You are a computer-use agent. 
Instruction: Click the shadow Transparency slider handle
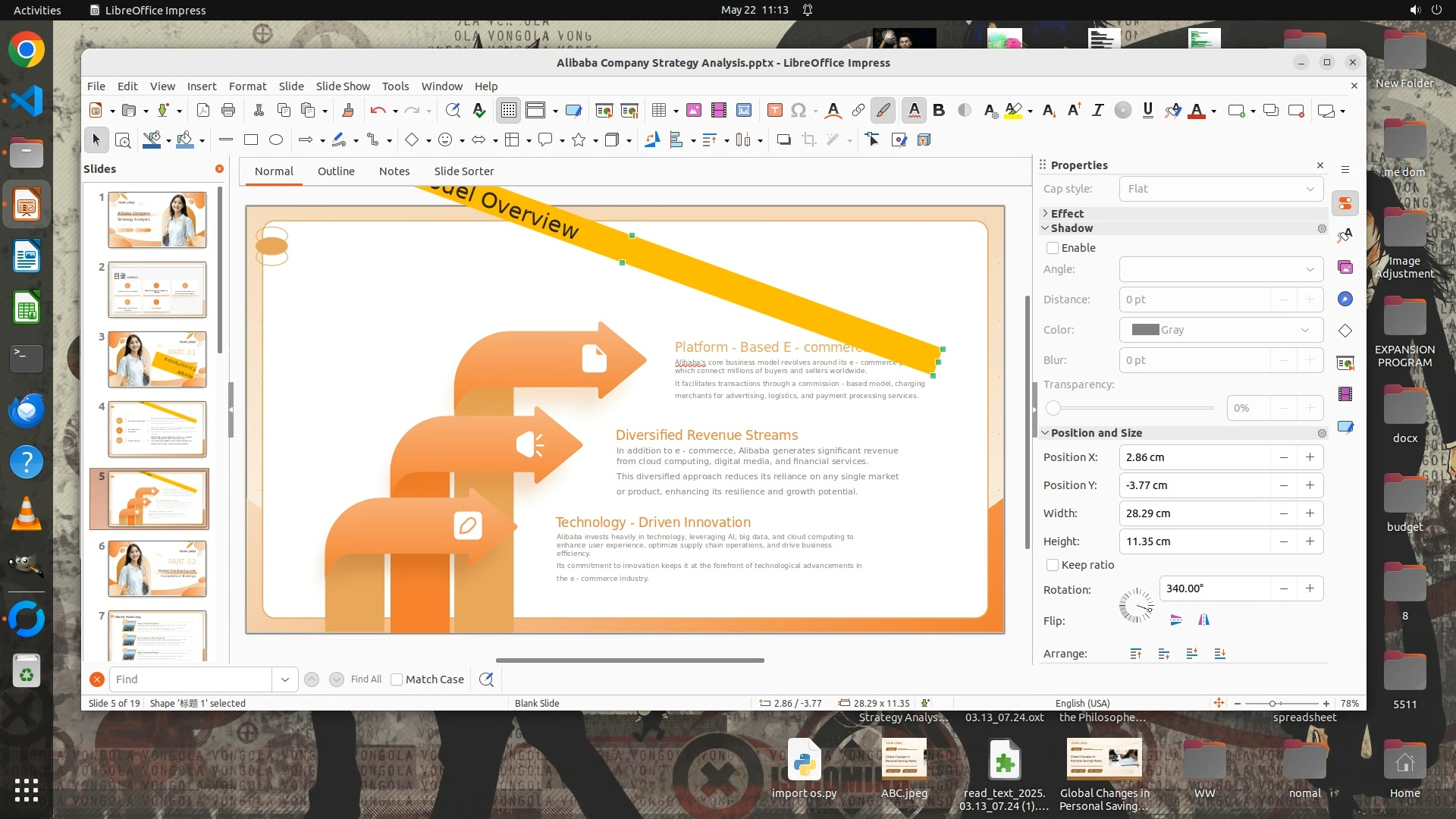1053,408
